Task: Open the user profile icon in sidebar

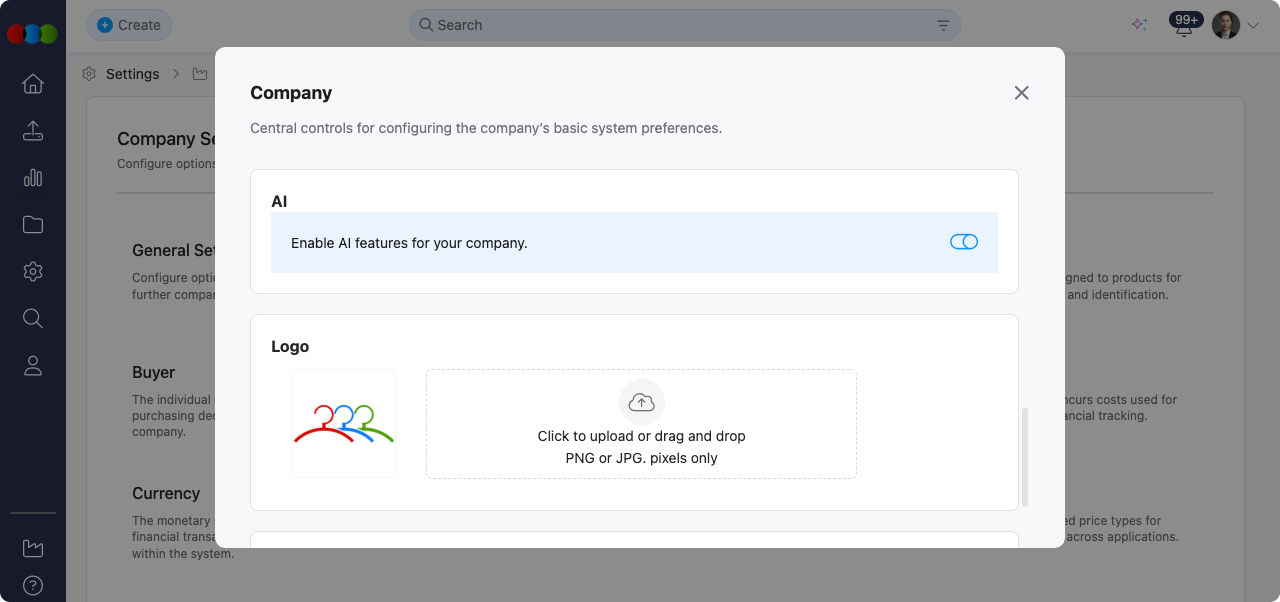Action: (x=33, y=366)
